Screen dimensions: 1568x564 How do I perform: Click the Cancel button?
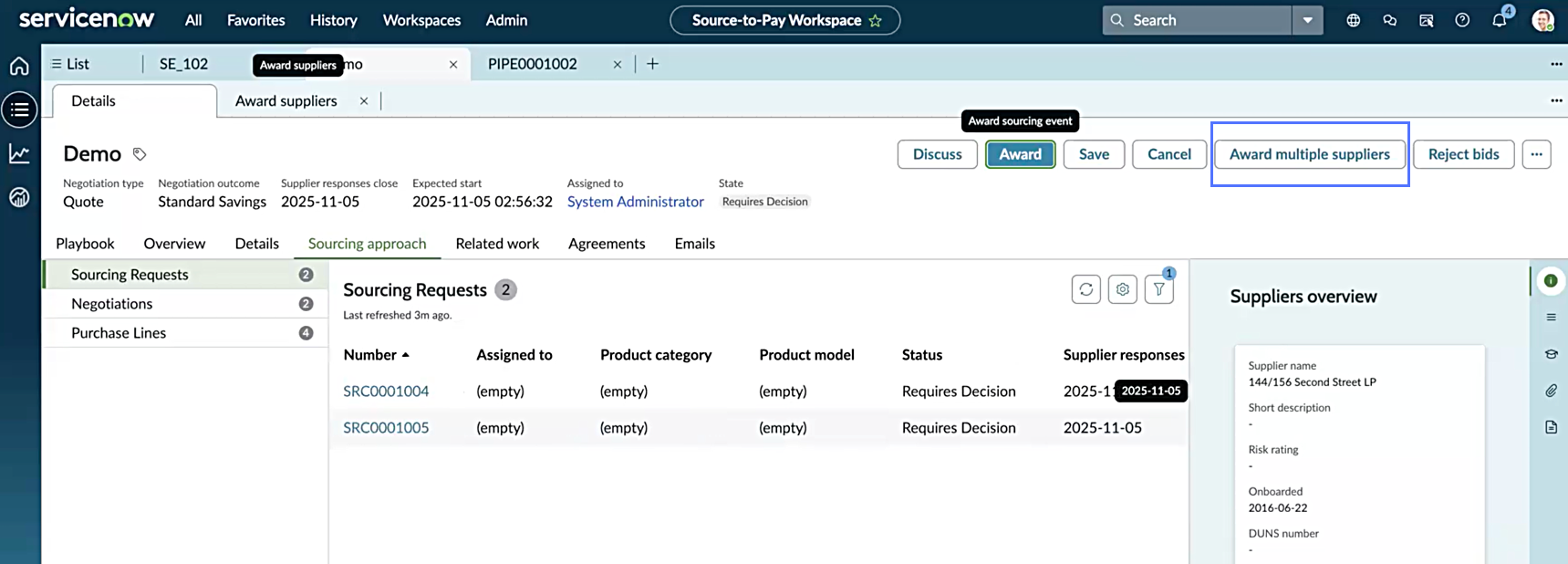coord(1169,154)
